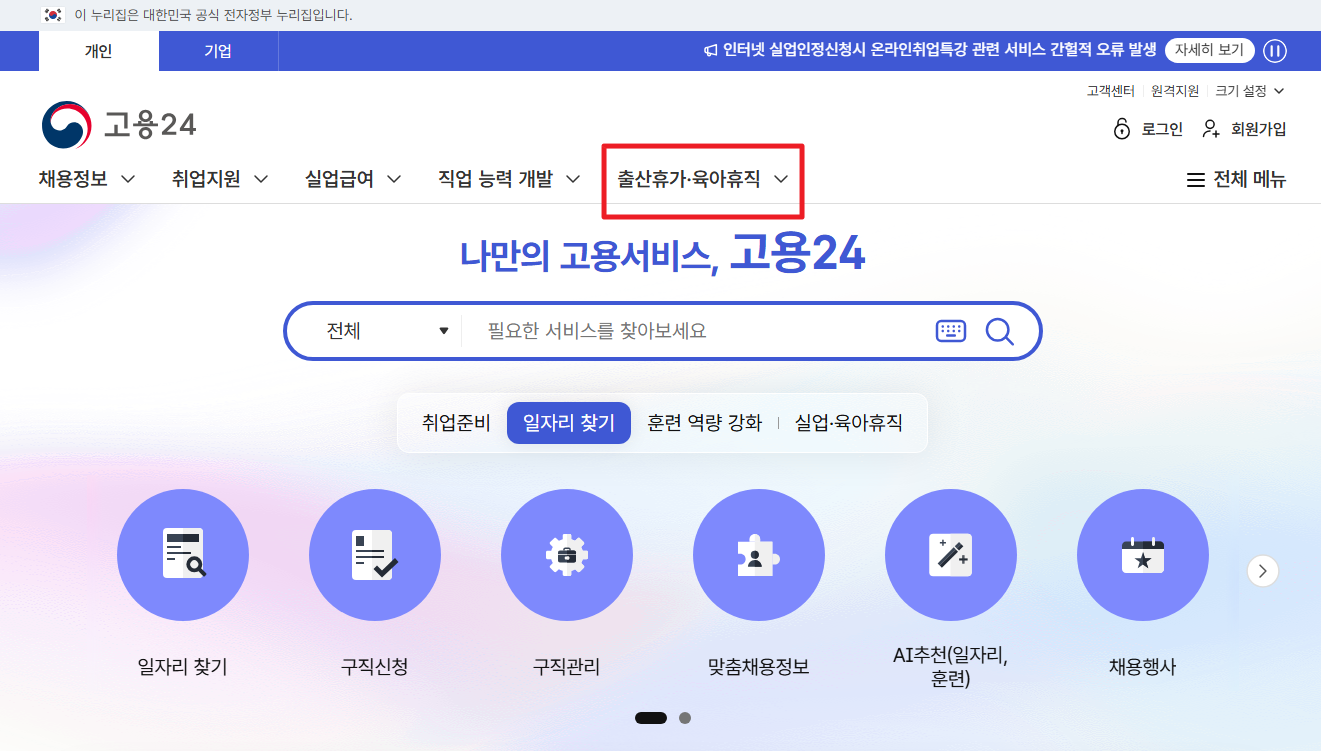Click the 회원가입 person icon
This screenshot has width=1321, height=751.
tap(1211, 129)
